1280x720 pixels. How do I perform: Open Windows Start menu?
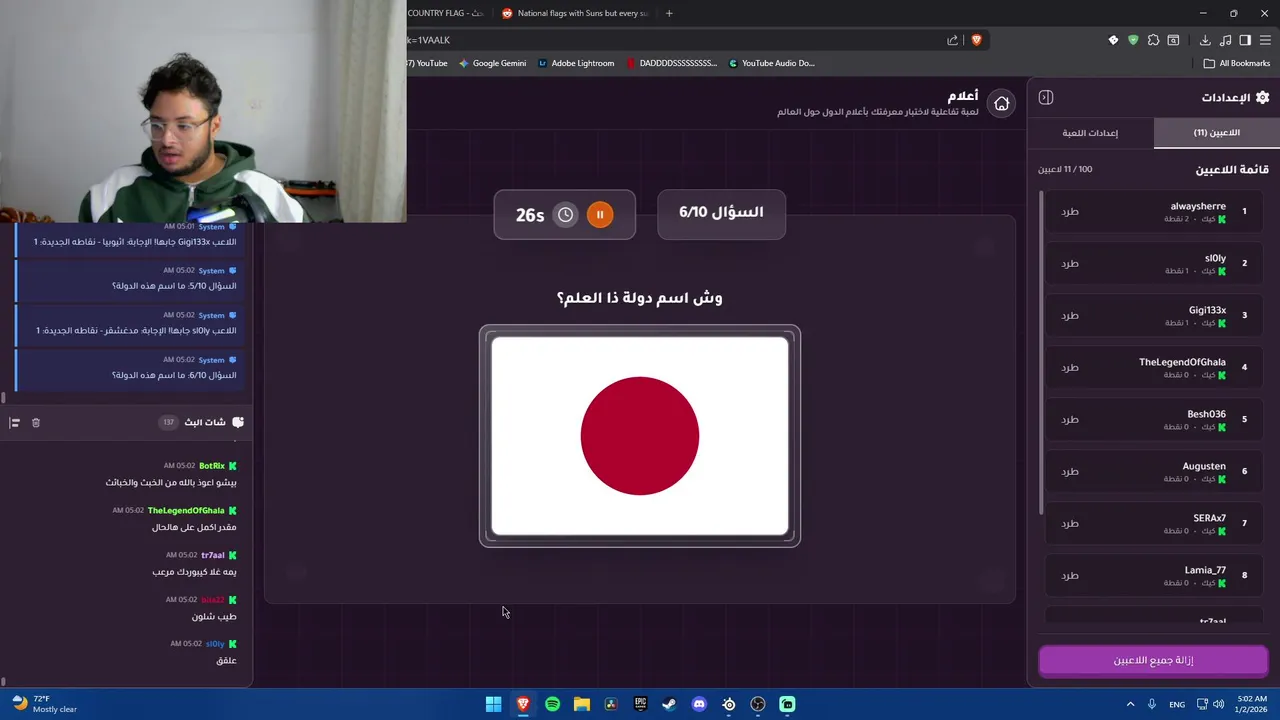pos(493,704)
